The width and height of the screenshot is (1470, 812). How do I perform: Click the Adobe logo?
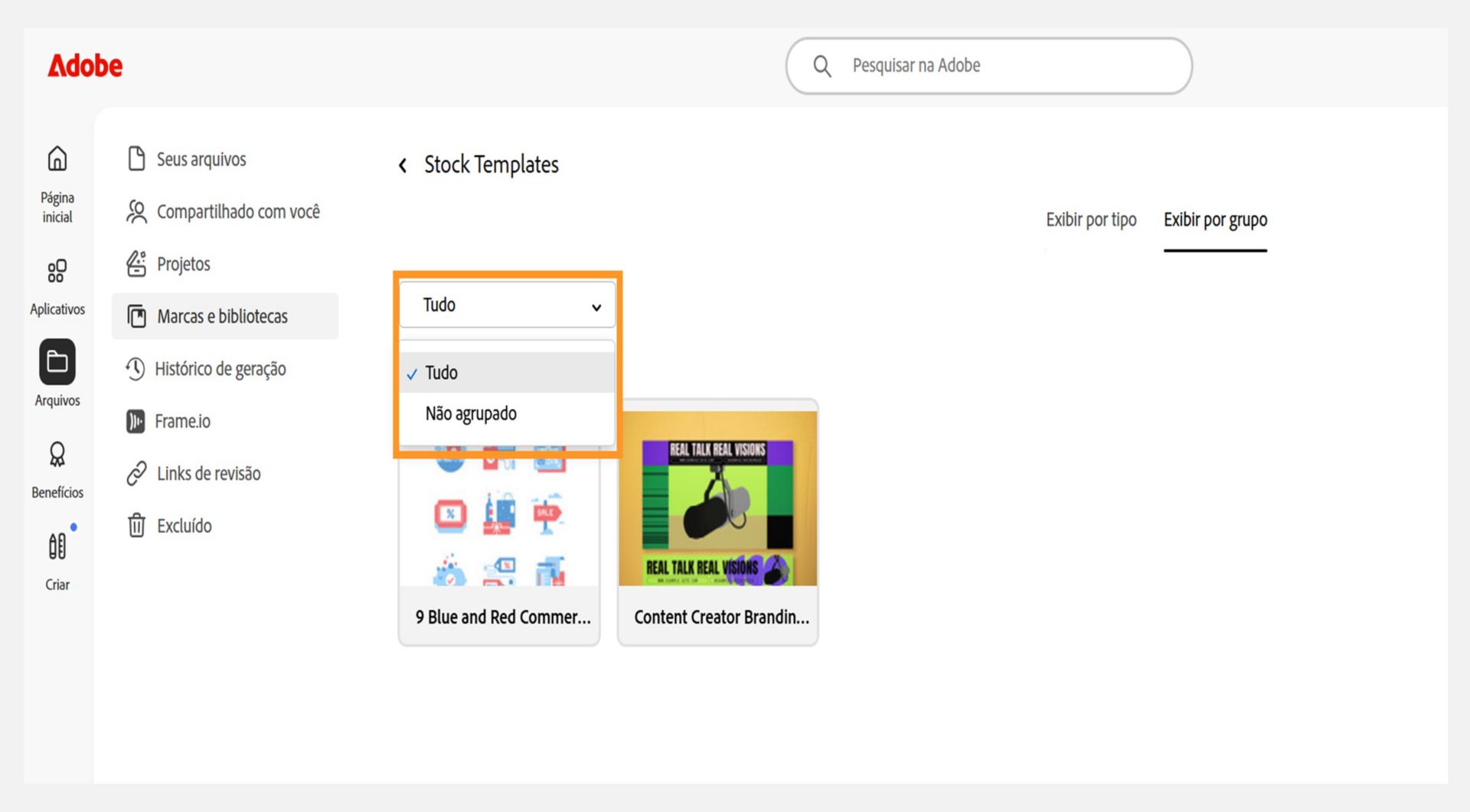[85, 66]
